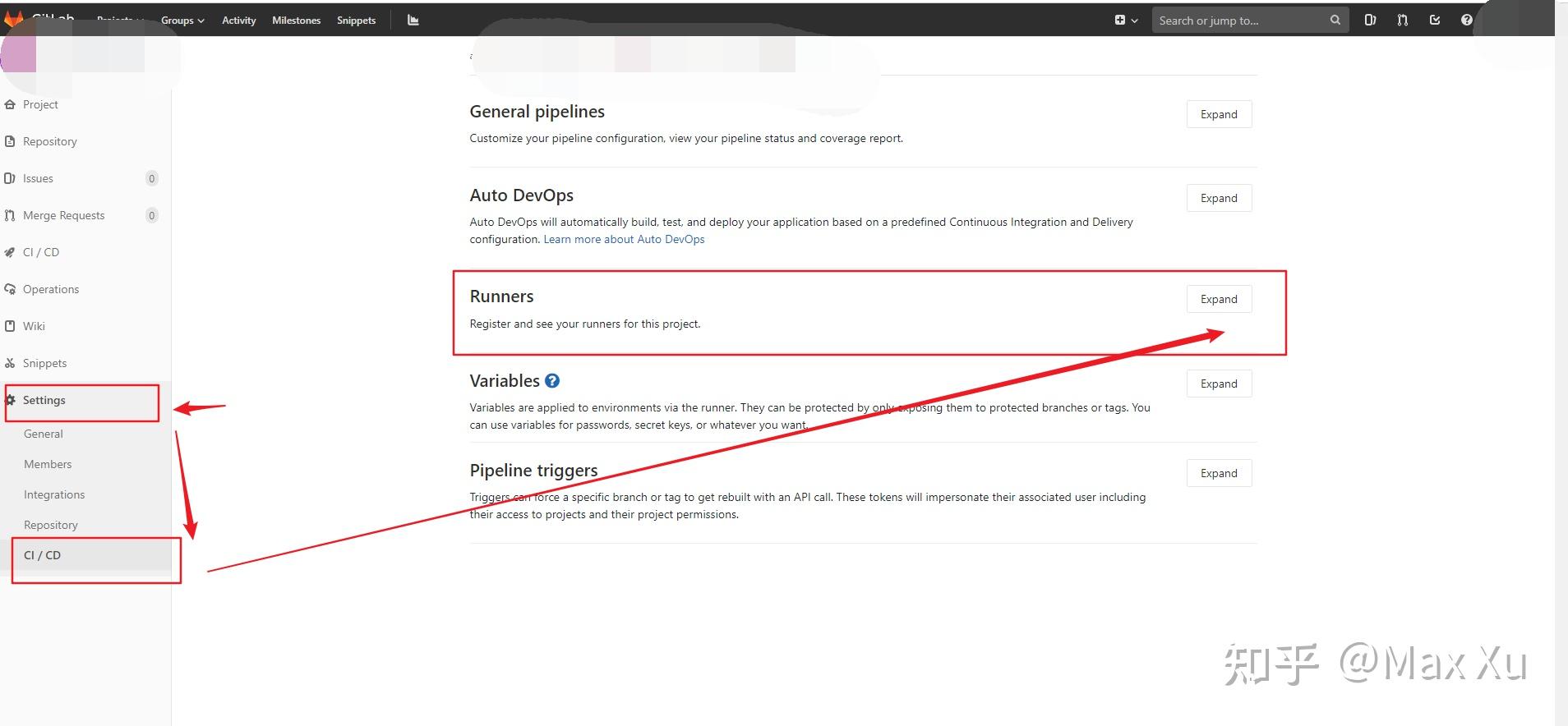Click the Wiki book icon in the sidebar
Image resolution: width=1568 pixels, height=726 pixels.
pyautogui.click(x=10, y=326)
